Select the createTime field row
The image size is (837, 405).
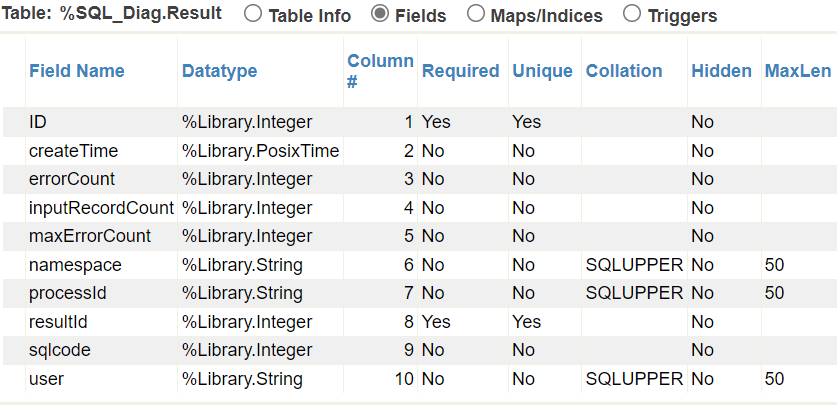coord(74,151)
